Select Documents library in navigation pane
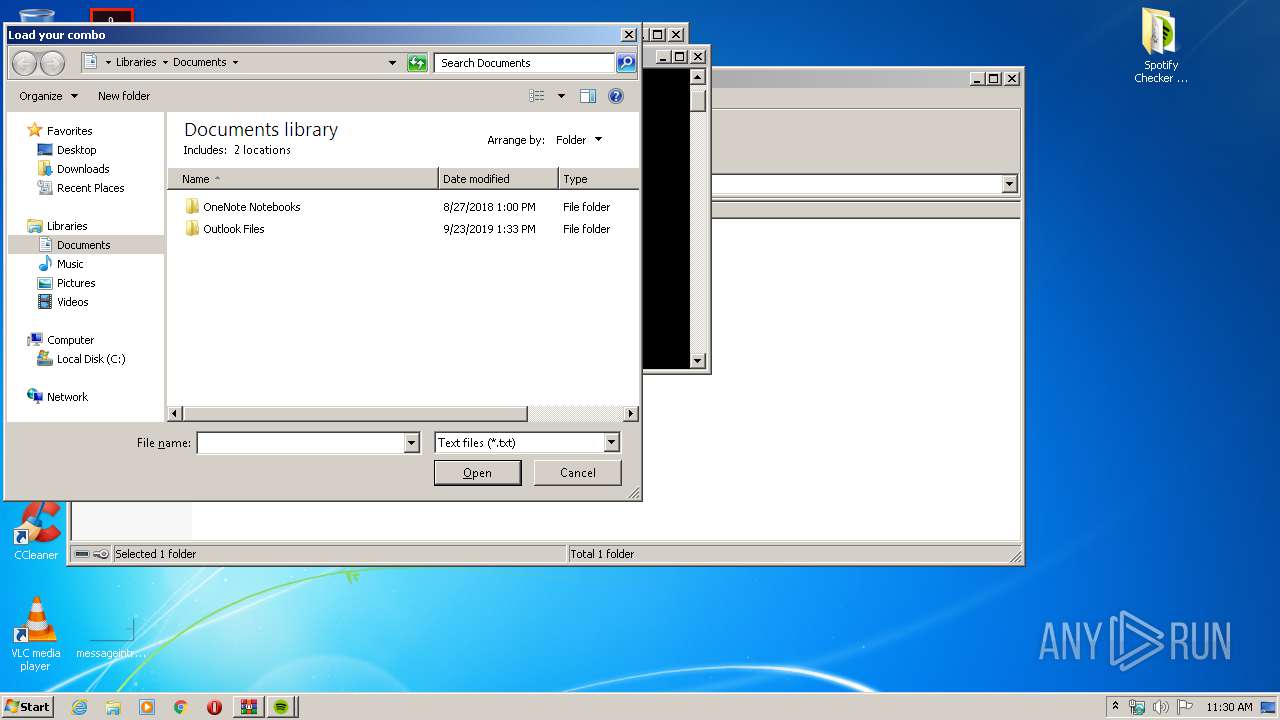This screenshot has height=720, width=1280. pos(86,245)
